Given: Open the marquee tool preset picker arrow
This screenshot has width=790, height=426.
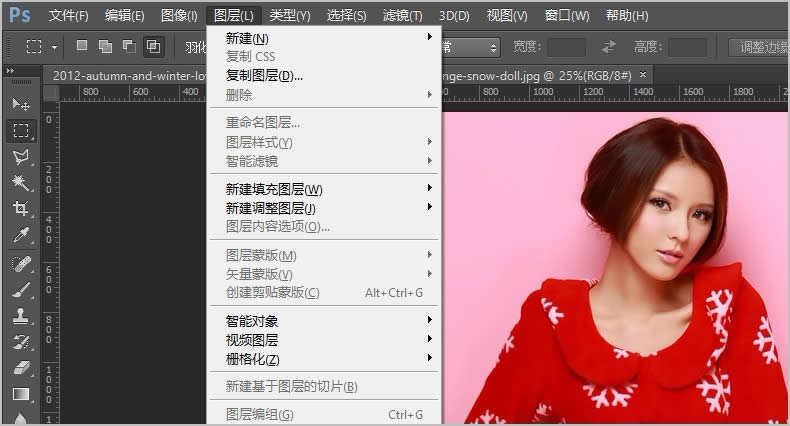Looking at the screenshot, I should (x=54, y=47).
